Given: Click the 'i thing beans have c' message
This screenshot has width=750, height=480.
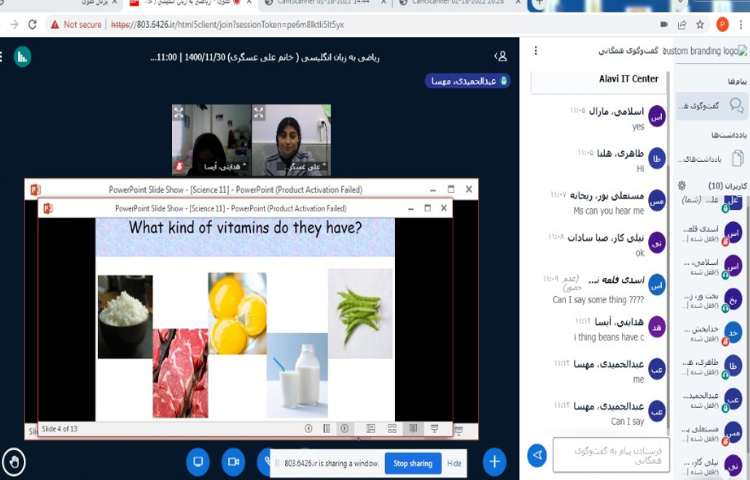Looking at the screenshot, I should [609, 337].
